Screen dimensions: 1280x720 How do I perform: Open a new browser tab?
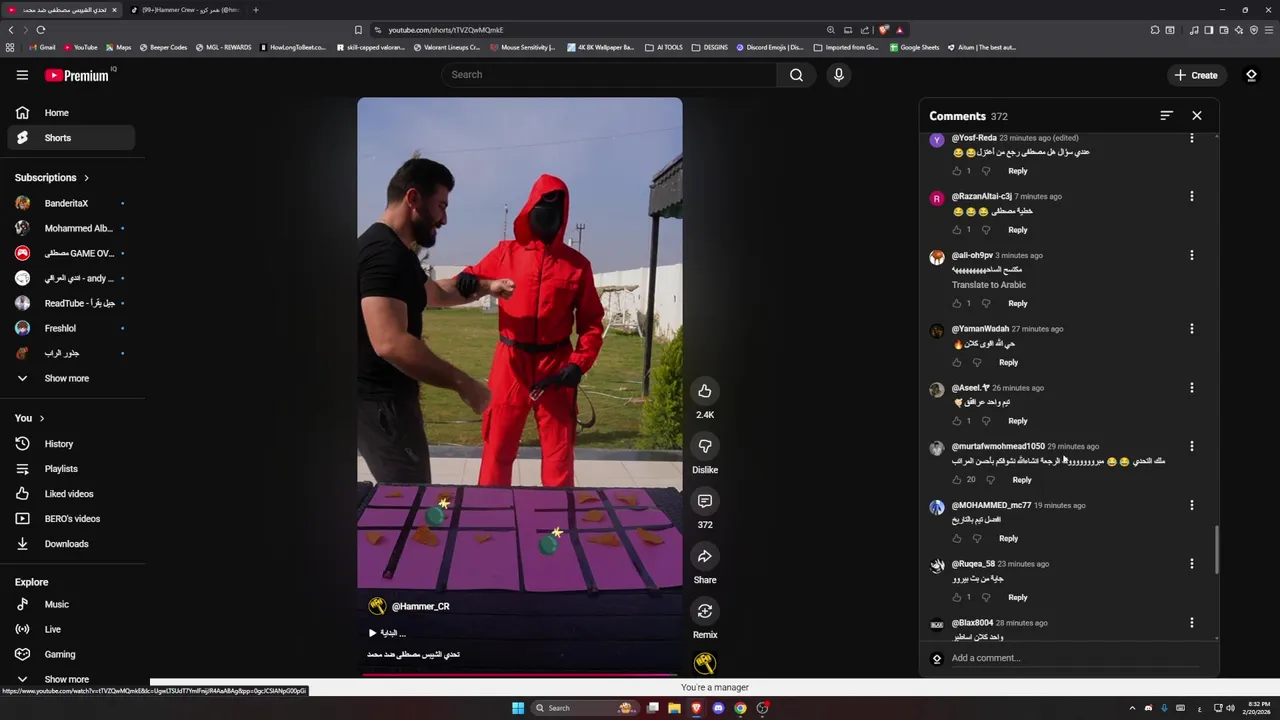click(255, 10)
